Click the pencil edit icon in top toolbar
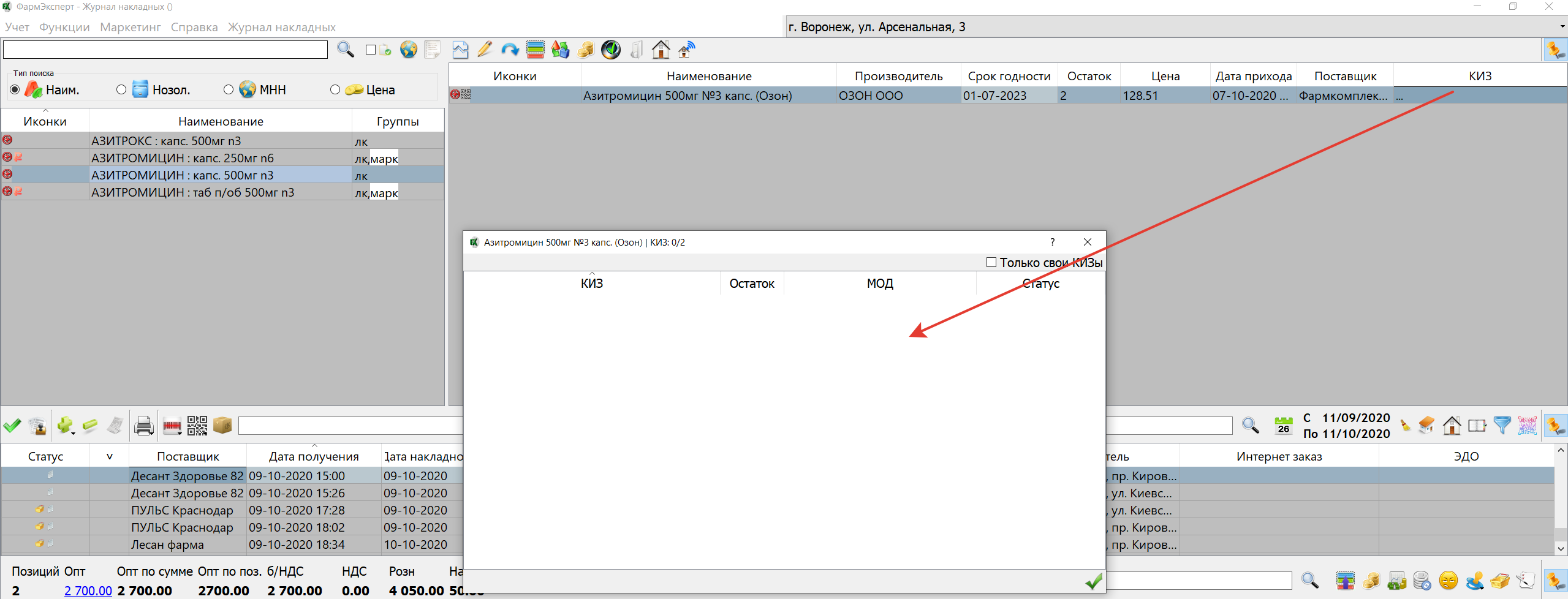1568x599 pixels. click(485, 50)
